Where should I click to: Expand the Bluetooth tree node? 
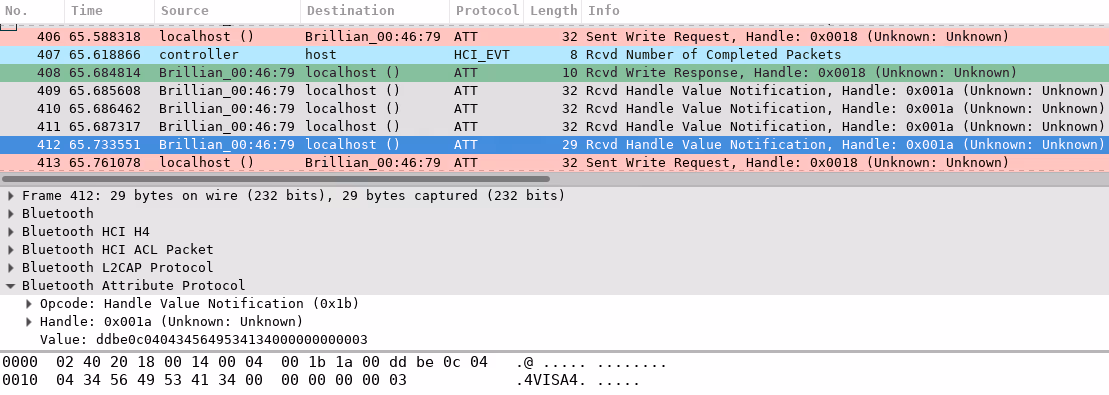(x=11, y=213)
